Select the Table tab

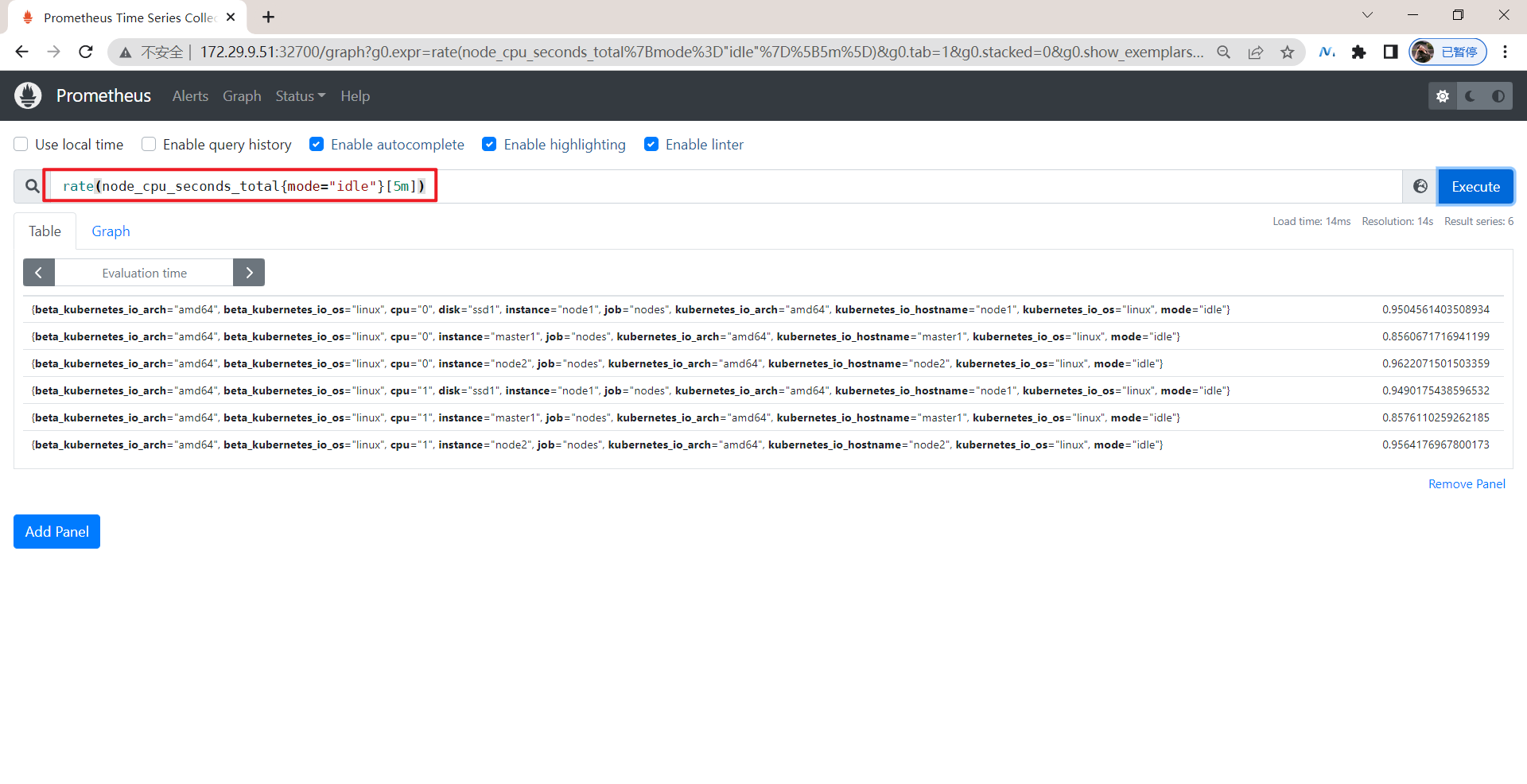(x=45, y=231)
